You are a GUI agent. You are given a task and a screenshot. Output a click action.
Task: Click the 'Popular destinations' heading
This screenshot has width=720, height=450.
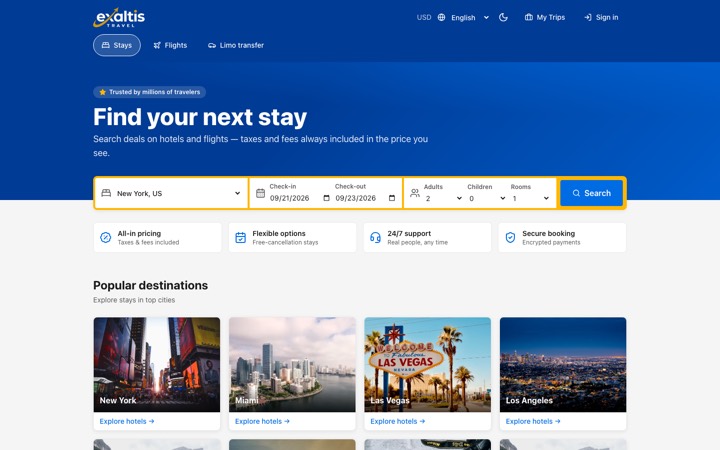click(x=151, y=285)
